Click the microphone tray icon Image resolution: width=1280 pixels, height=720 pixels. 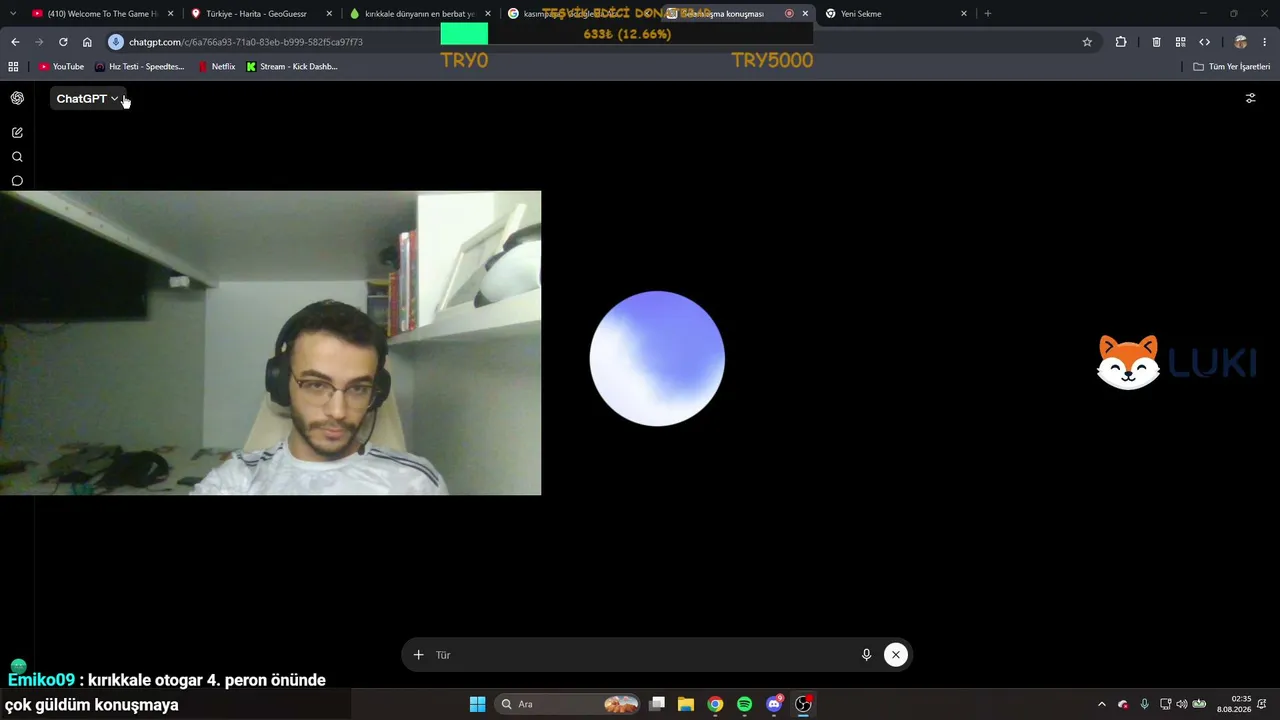(1144, 704)
